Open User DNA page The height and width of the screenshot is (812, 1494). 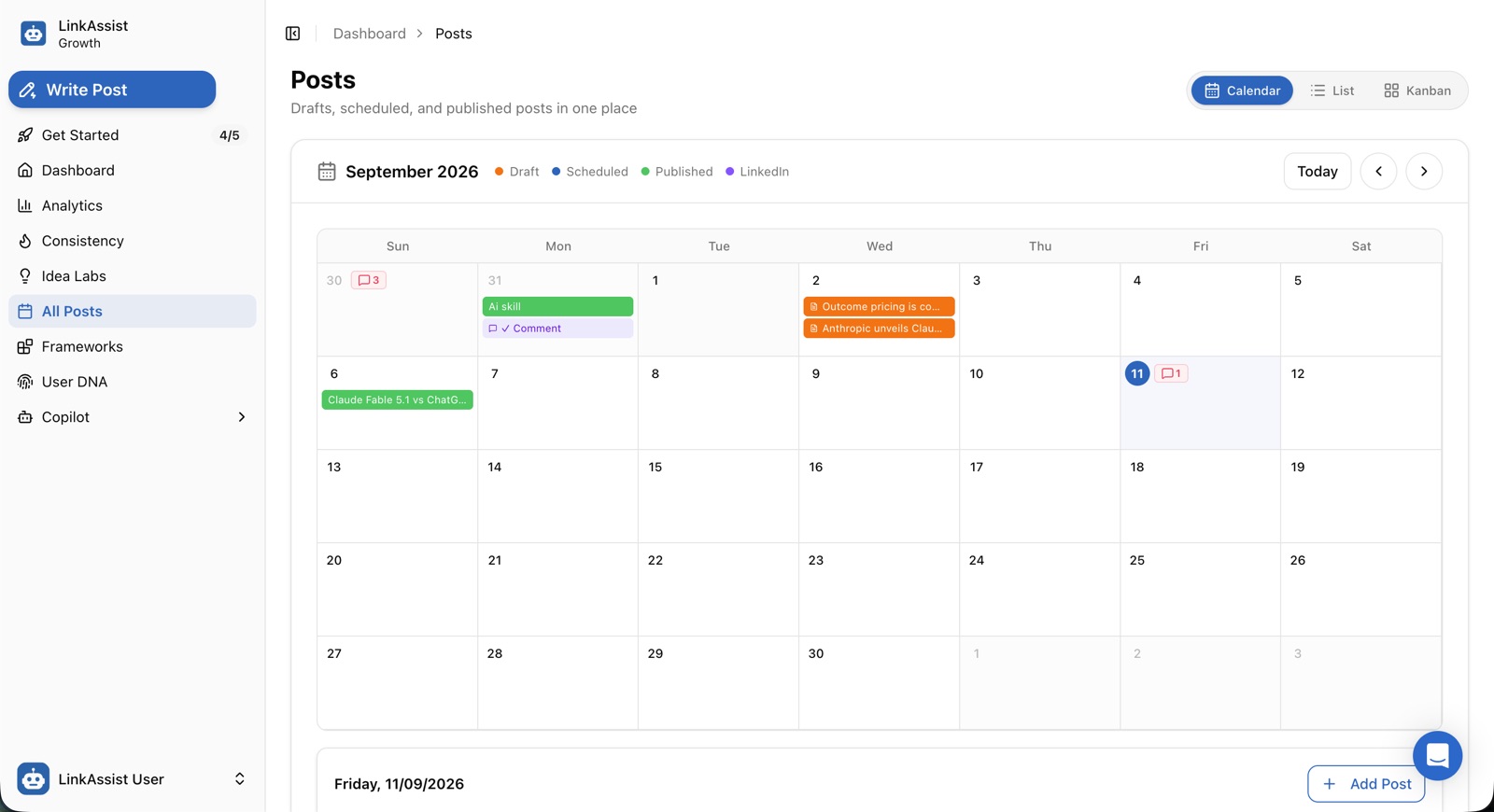click(133, 382)
